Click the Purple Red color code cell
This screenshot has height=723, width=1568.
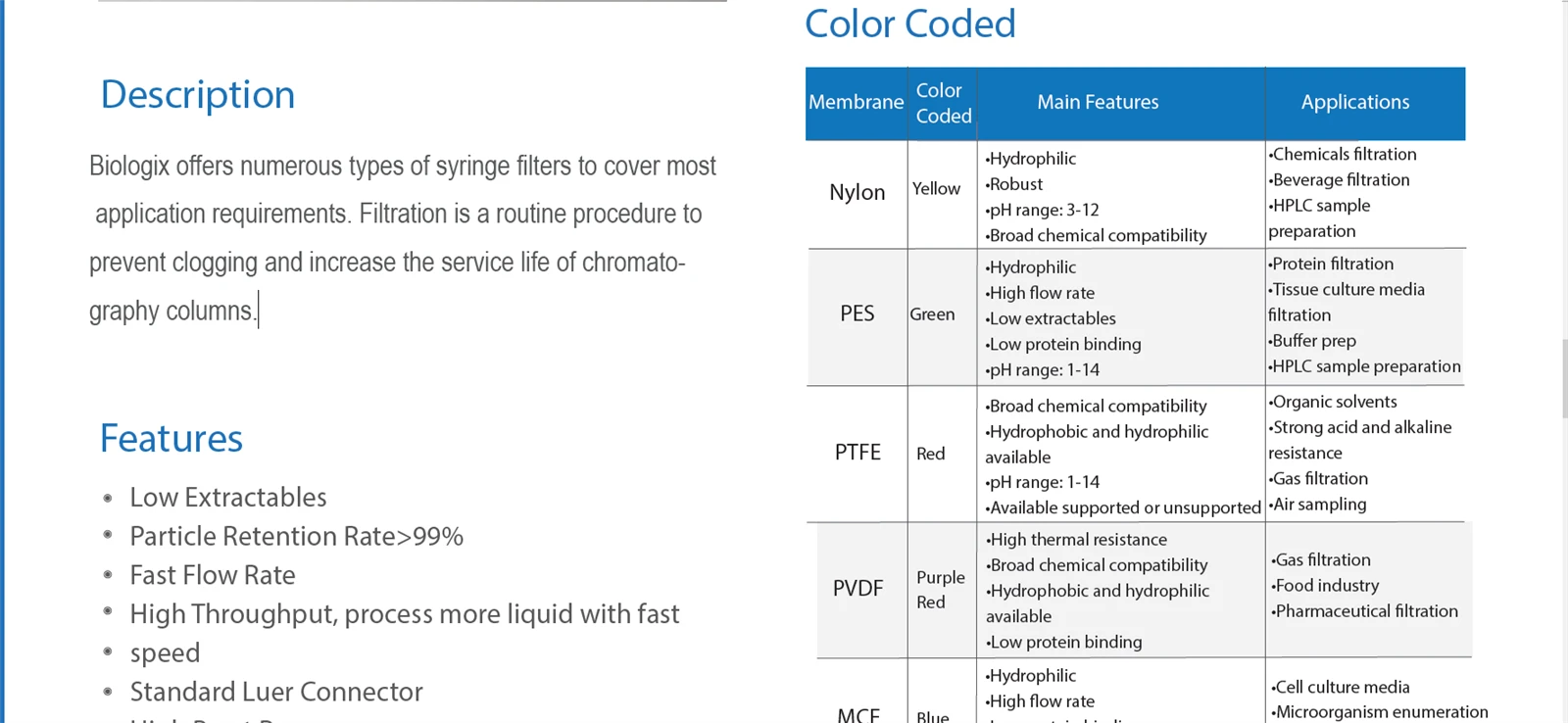941,590
